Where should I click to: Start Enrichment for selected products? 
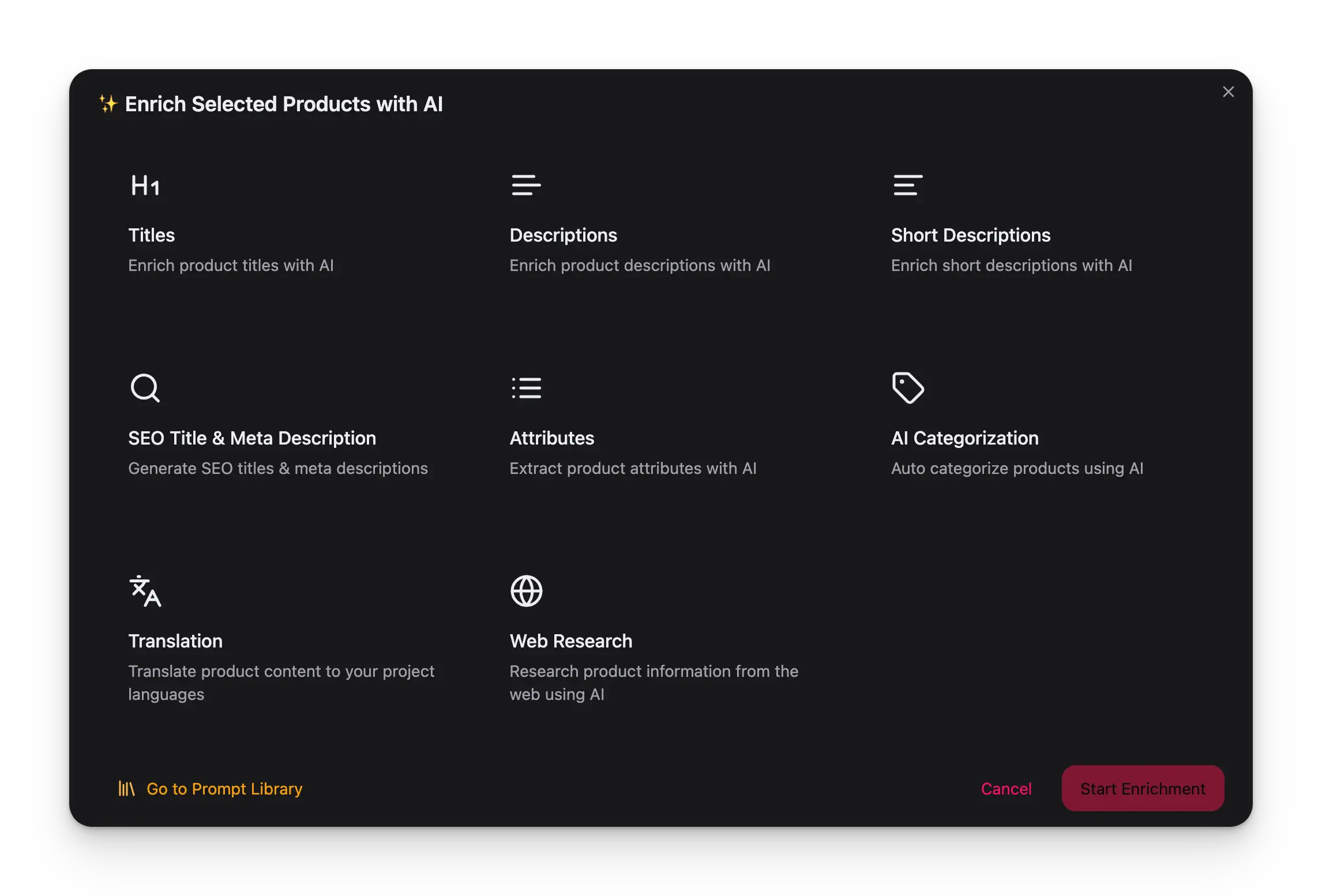(x=1142, y=788)
